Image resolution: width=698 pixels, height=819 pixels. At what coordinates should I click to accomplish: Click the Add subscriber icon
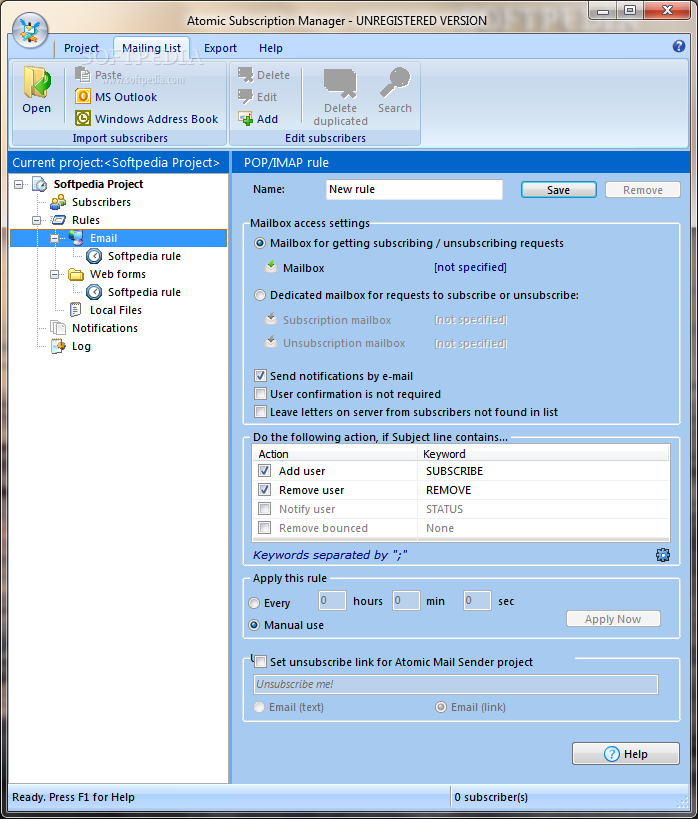click(x=246, y=119)
